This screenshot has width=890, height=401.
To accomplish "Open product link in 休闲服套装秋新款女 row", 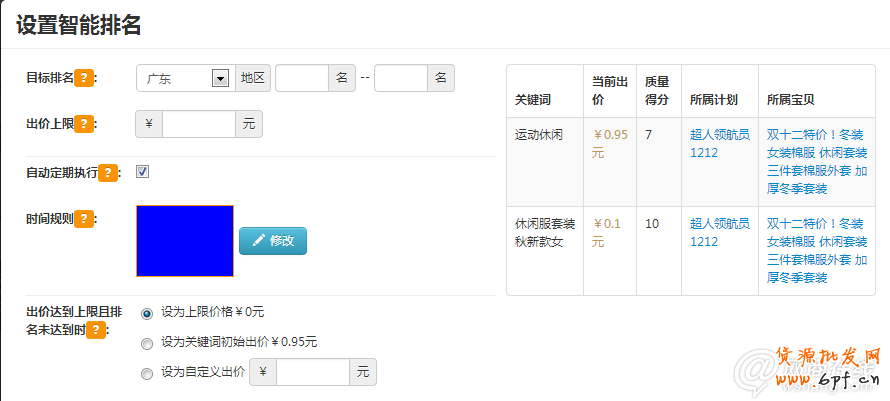I will point(816,250).
